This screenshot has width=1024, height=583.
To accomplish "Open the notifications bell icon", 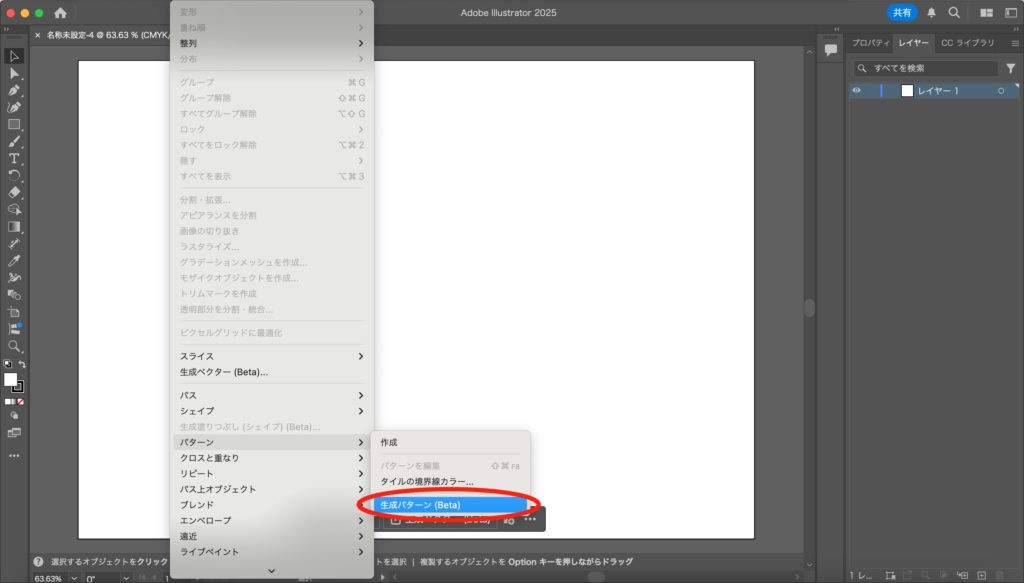I will [932, 13].
